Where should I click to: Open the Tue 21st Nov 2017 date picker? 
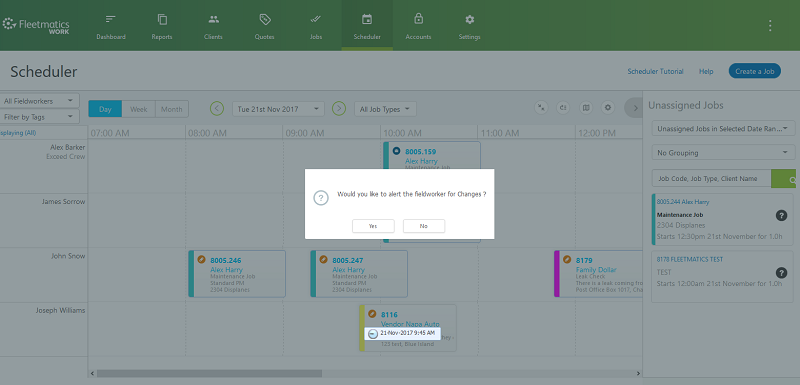[279, 109]
